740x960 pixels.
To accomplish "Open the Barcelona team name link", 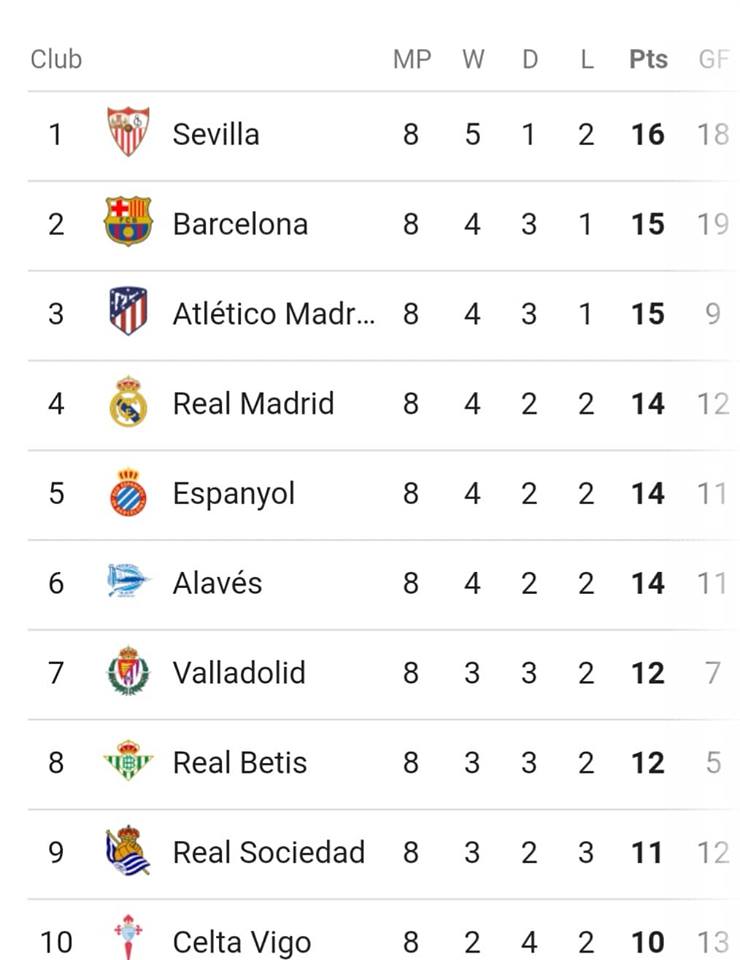I will coord(241,224).
